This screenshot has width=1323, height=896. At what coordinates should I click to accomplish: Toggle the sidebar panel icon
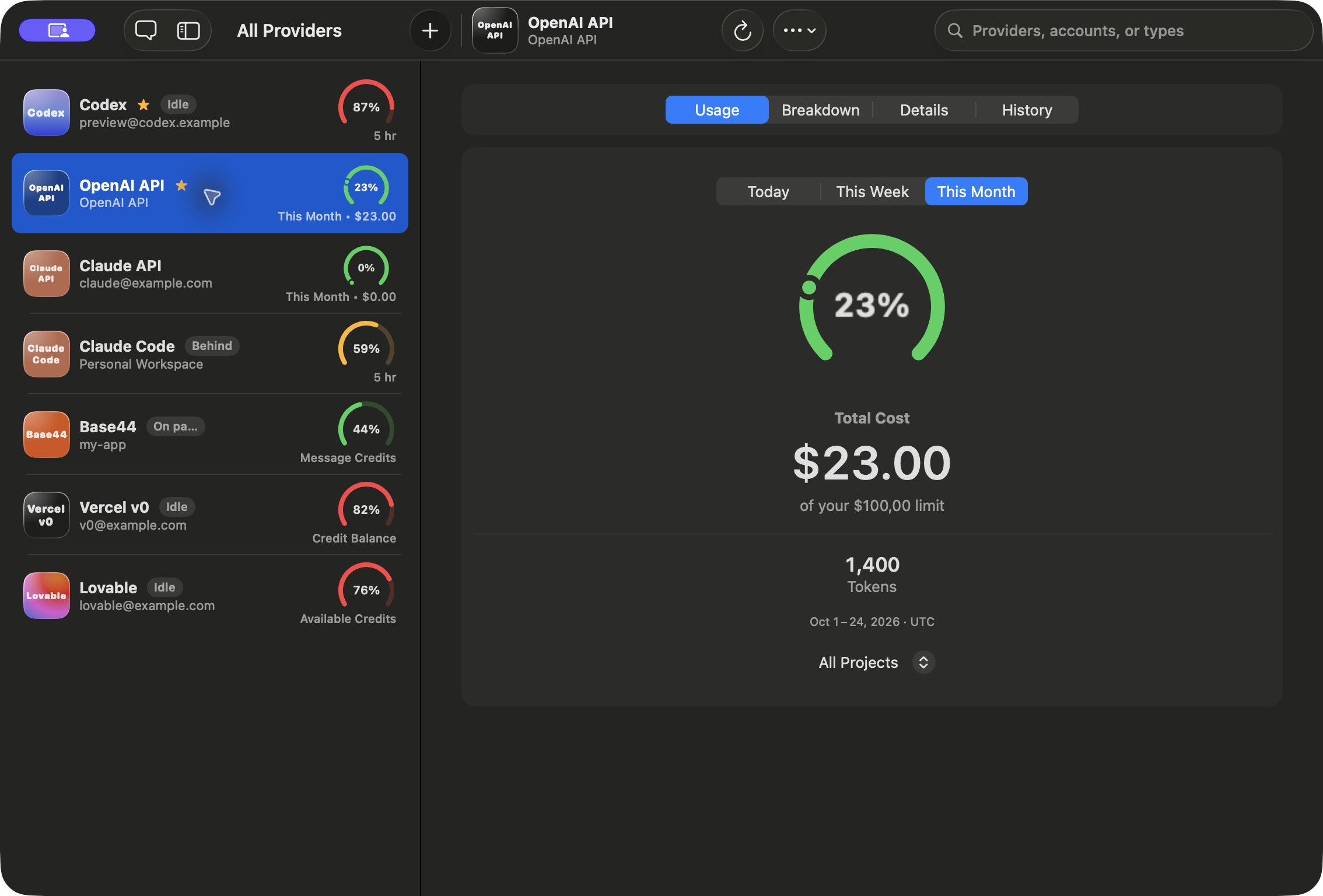[188, 30]
